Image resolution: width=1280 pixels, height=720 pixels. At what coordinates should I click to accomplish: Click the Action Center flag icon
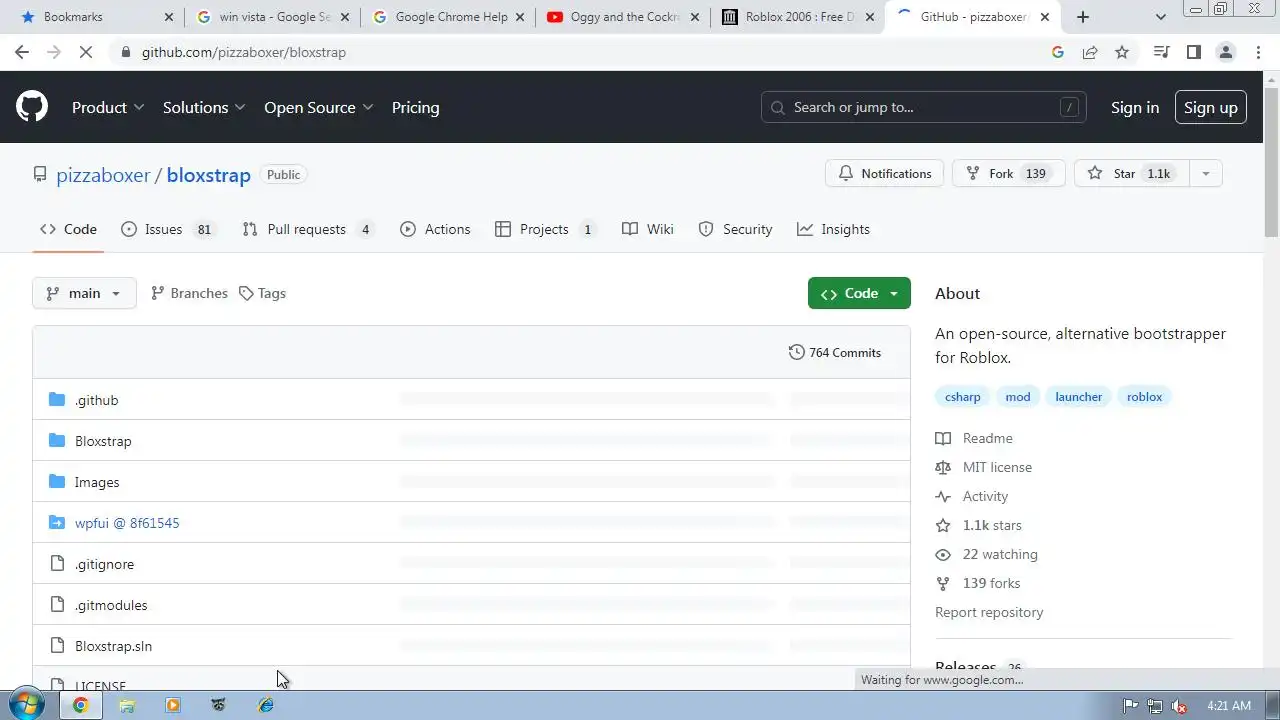[1131, 705]
